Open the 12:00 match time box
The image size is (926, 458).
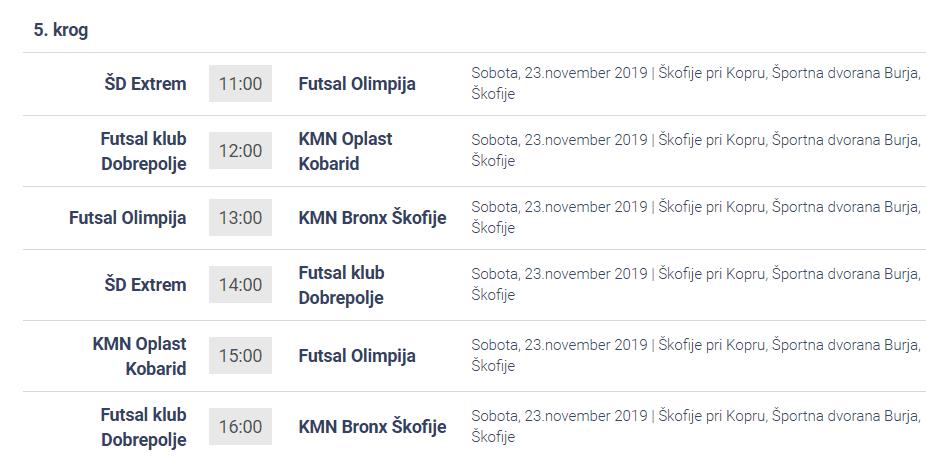click(240, 151)
